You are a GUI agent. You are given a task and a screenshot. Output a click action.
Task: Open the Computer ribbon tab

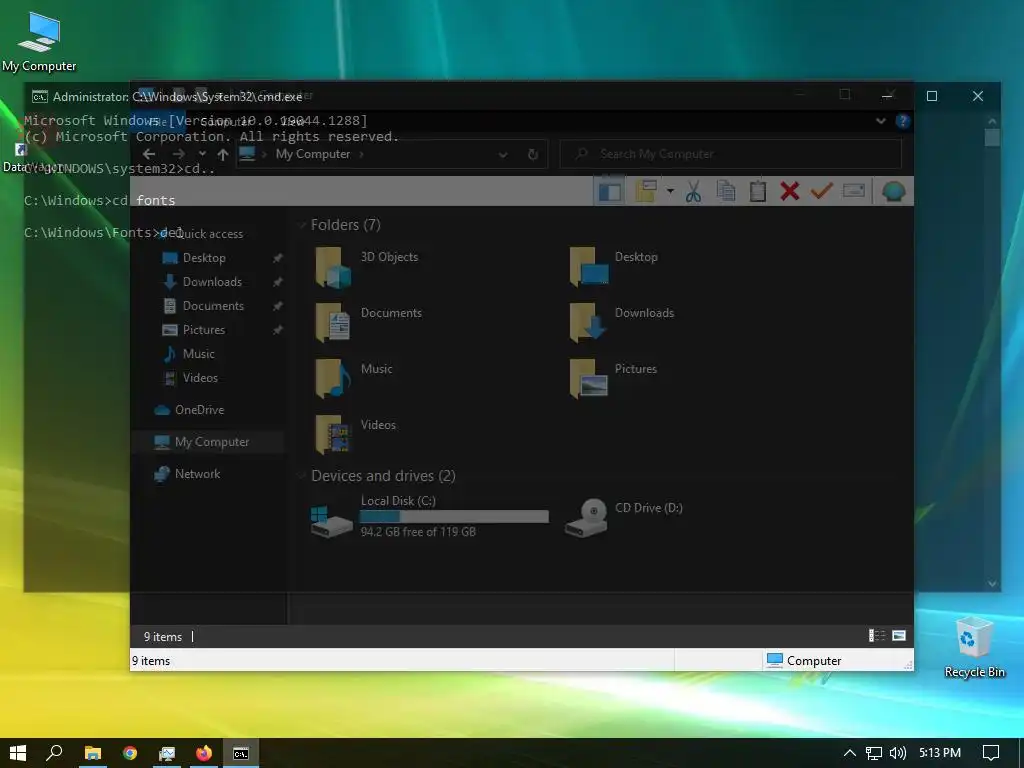(x=225, y=121)
